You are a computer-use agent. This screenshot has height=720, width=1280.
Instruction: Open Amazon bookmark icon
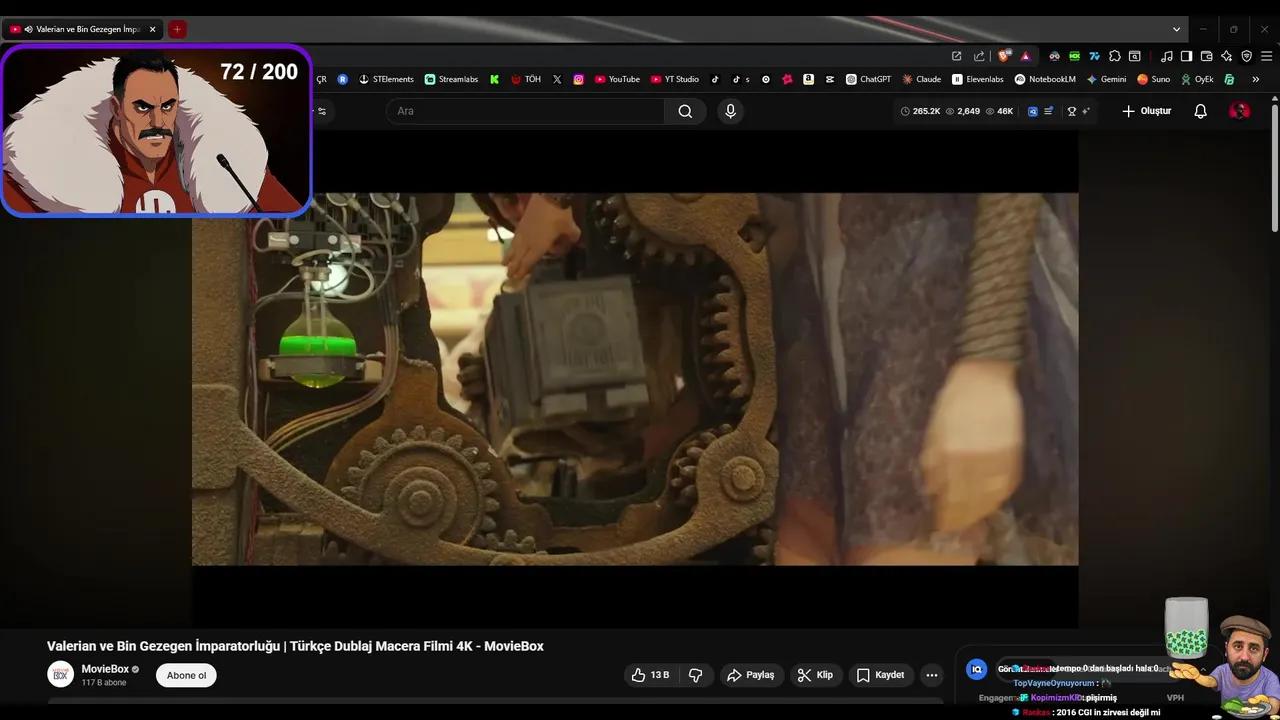click(808, 79)
